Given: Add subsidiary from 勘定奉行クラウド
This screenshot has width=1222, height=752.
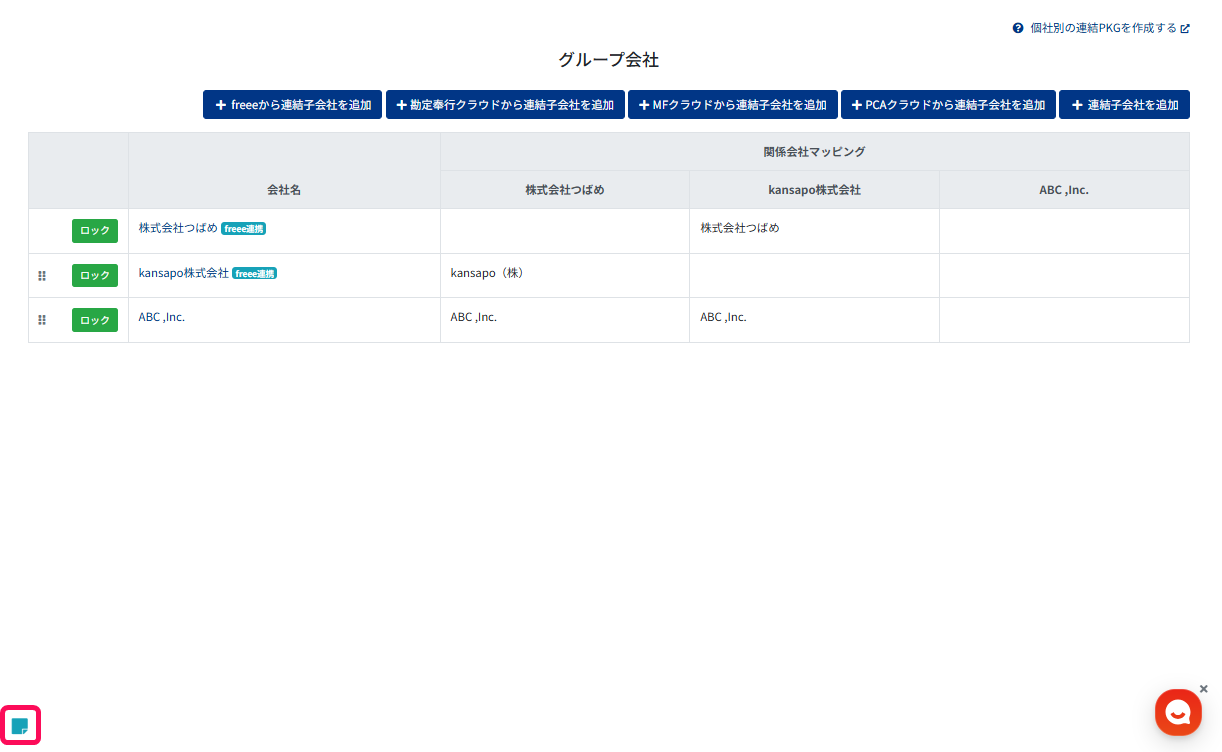Looking at the screenshot, I should click(505, 105).
